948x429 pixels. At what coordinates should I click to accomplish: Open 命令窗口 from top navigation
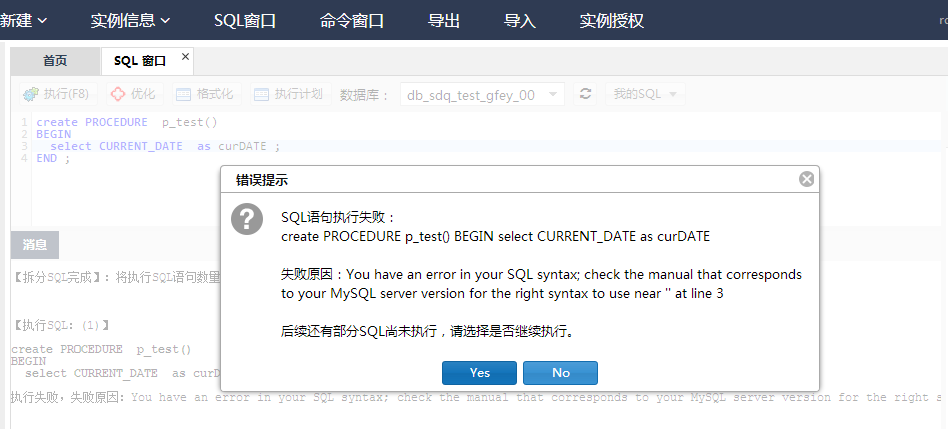coord(352,20)
